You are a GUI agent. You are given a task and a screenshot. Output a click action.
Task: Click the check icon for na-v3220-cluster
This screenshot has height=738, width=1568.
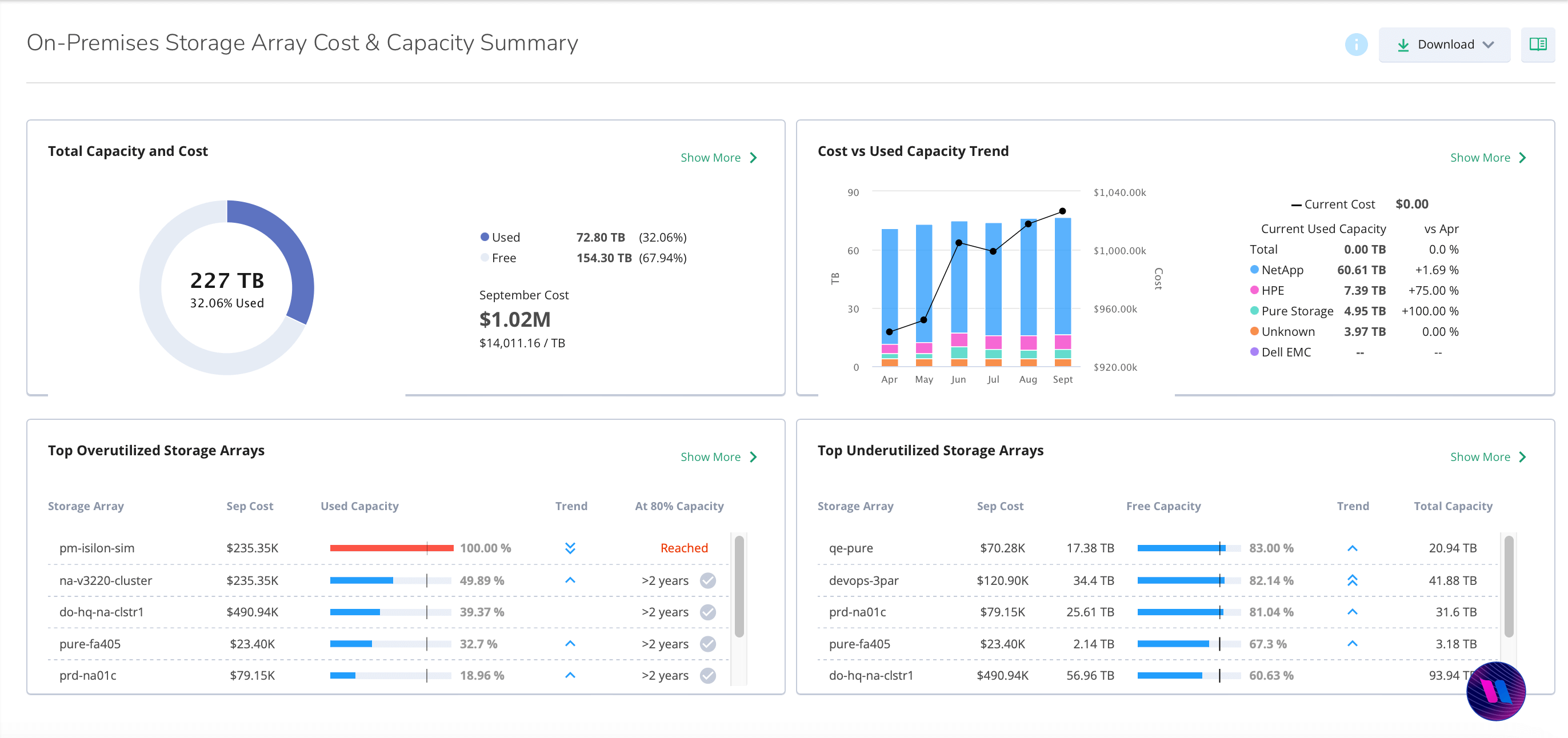(x=707, y=580)
